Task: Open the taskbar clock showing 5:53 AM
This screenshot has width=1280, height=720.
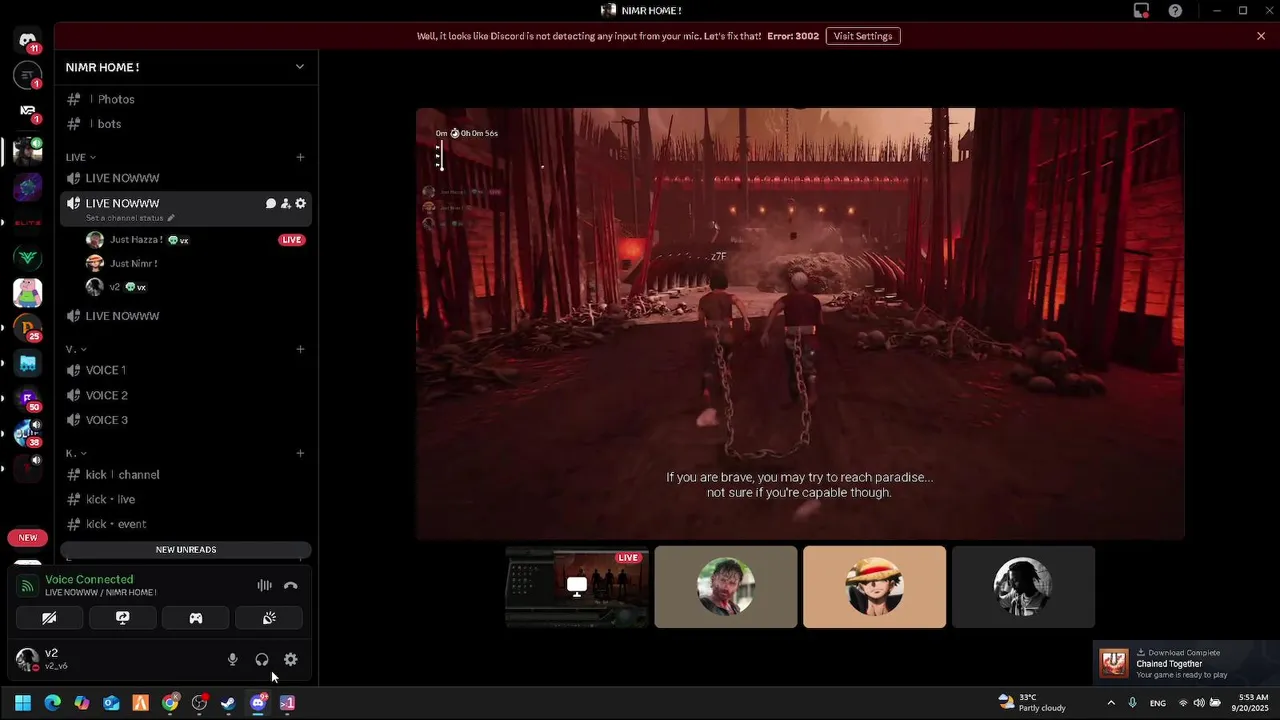Action: click(1251, 702)
